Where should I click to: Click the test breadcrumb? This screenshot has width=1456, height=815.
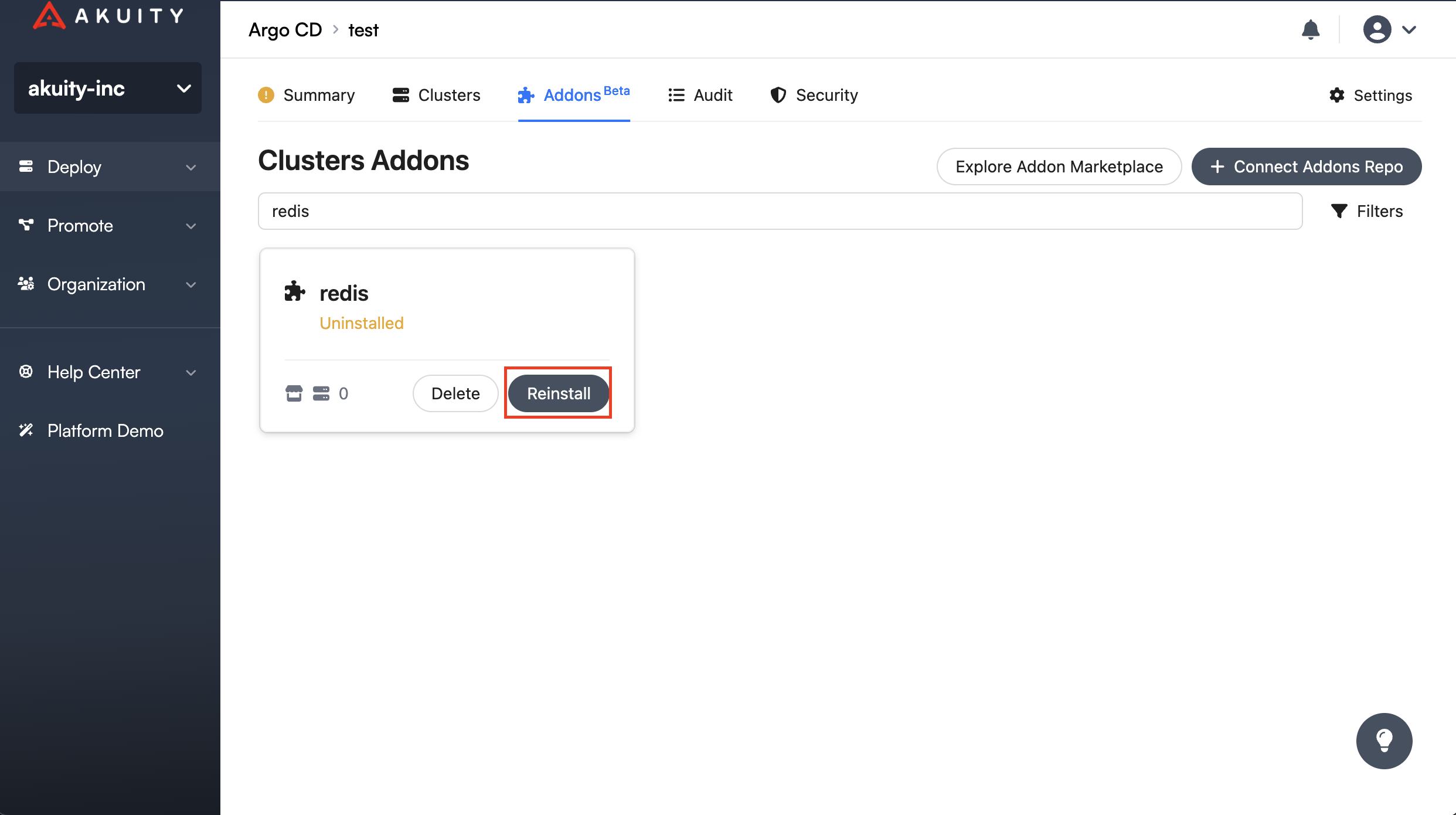363,30
